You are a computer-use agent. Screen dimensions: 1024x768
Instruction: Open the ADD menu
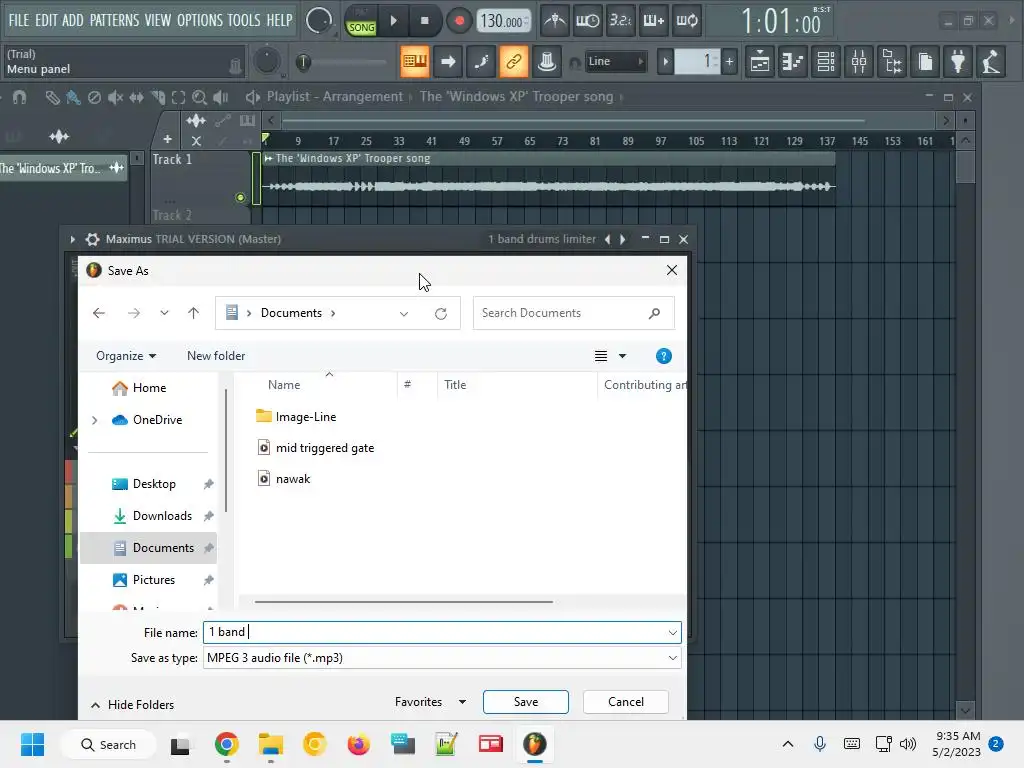pyautogui.click(x=72, y=20)
